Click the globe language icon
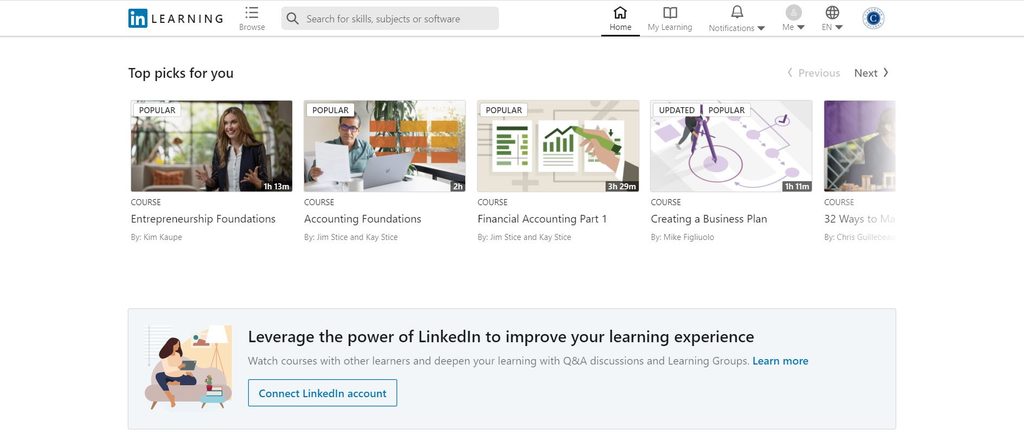1024x432 pixels. point(832,12)
